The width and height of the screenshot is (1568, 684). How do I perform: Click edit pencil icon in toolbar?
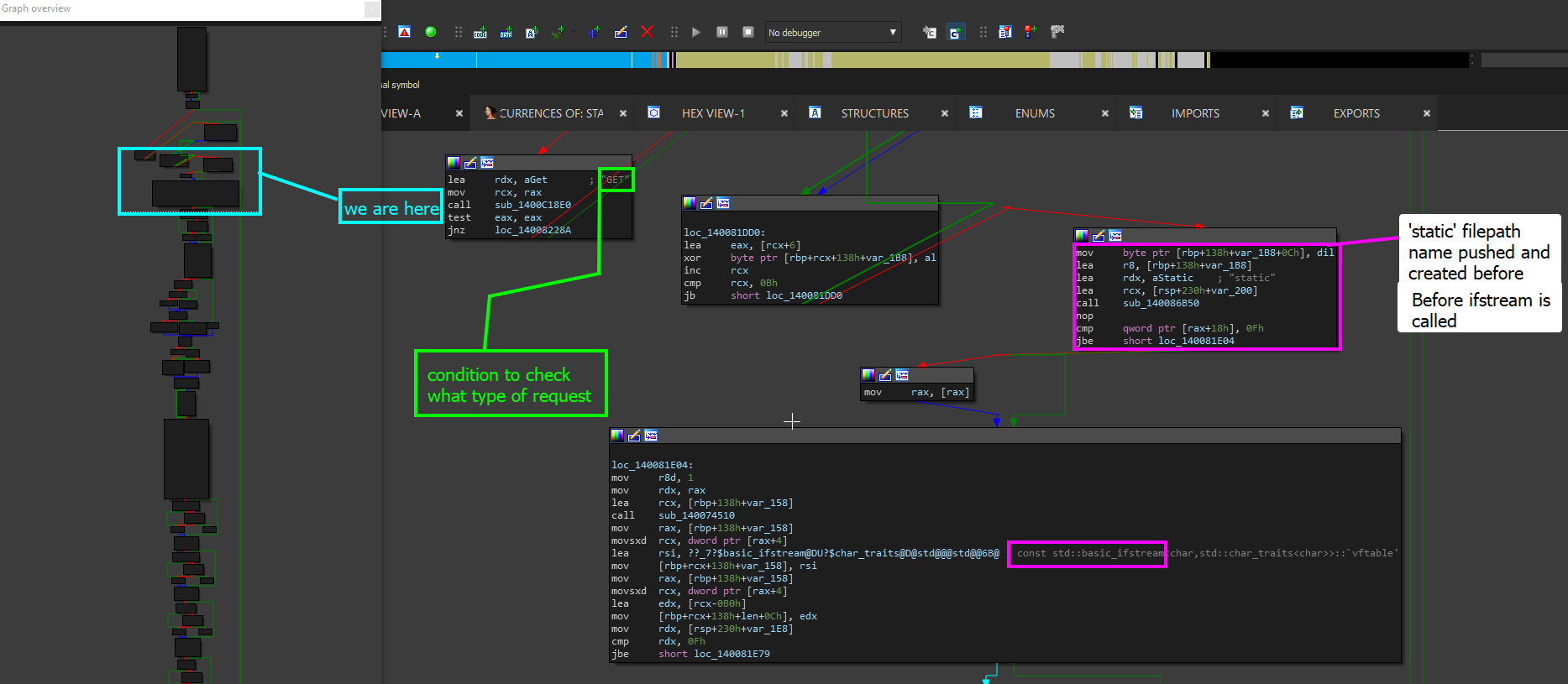pyautogui.click(x=621, y=32)
